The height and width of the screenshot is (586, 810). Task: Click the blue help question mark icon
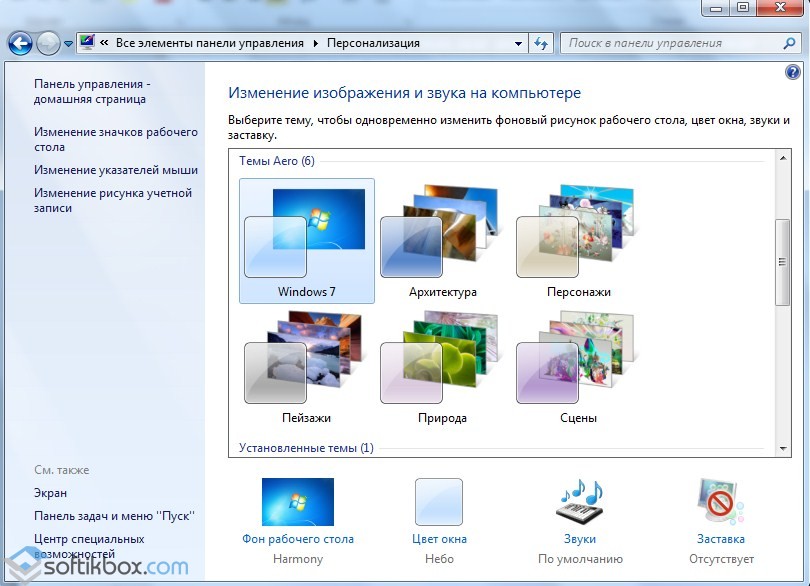(793, 72)
